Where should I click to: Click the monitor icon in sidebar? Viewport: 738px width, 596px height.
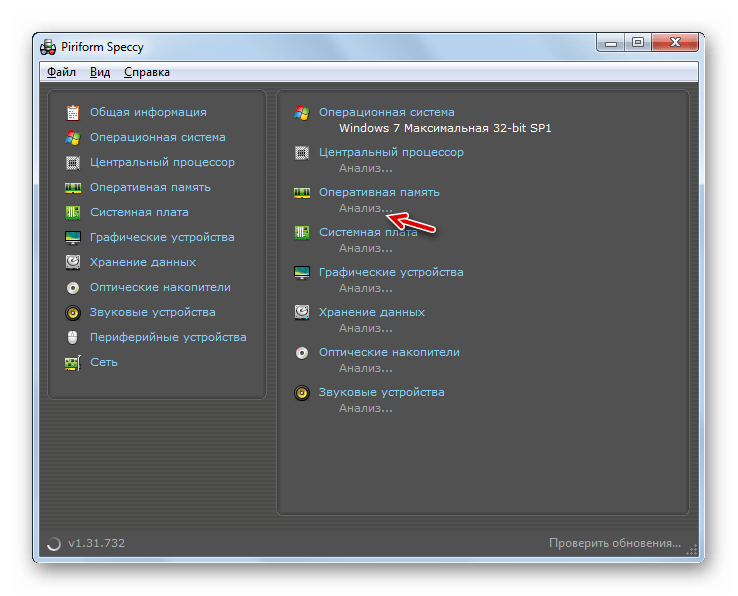click(73, 237)
